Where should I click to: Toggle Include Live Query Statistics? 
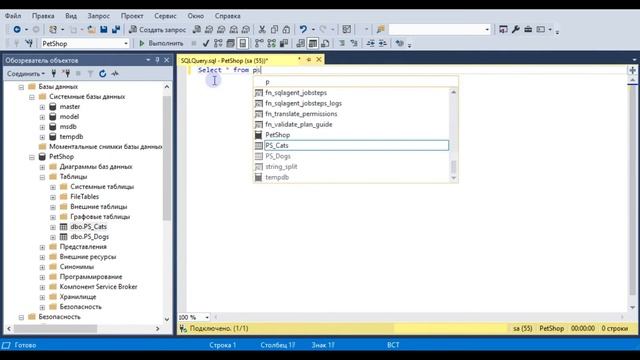click(271, 43)
